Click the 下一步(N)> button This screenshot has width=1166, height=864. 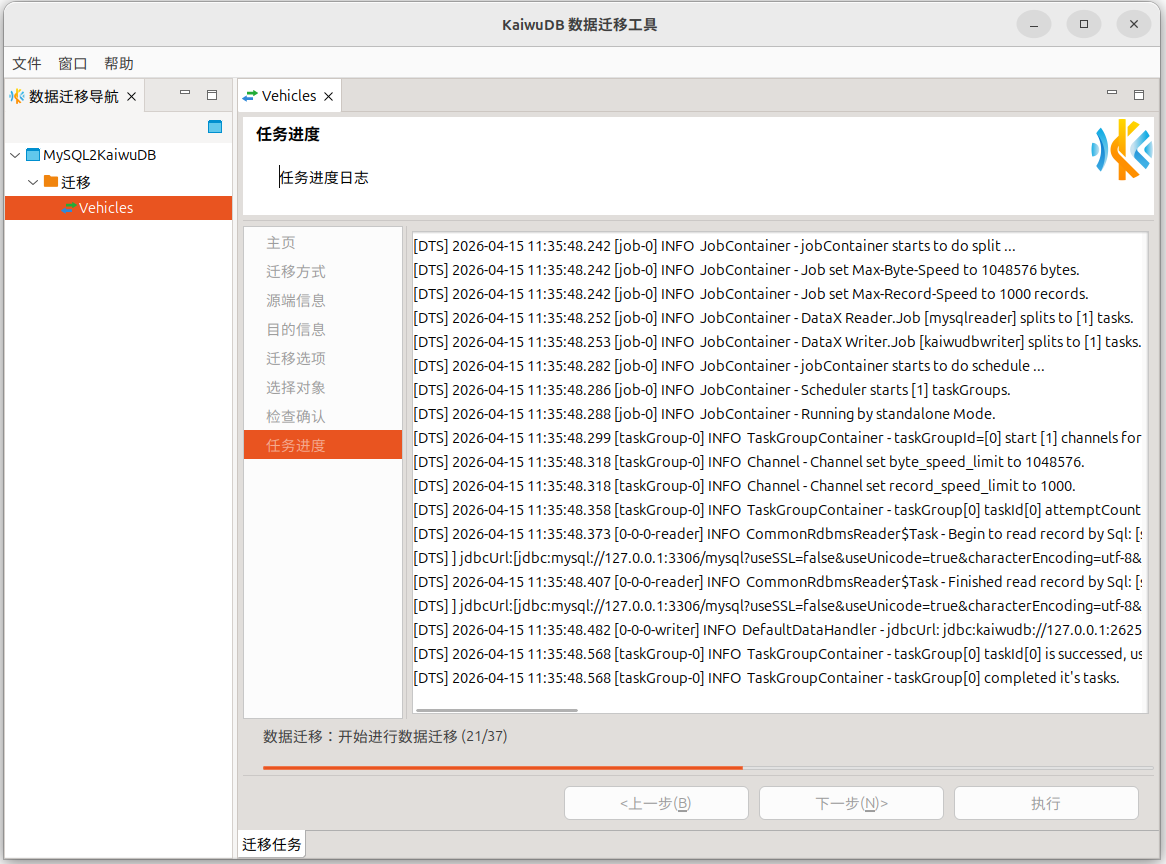click(x=851, y=803)
